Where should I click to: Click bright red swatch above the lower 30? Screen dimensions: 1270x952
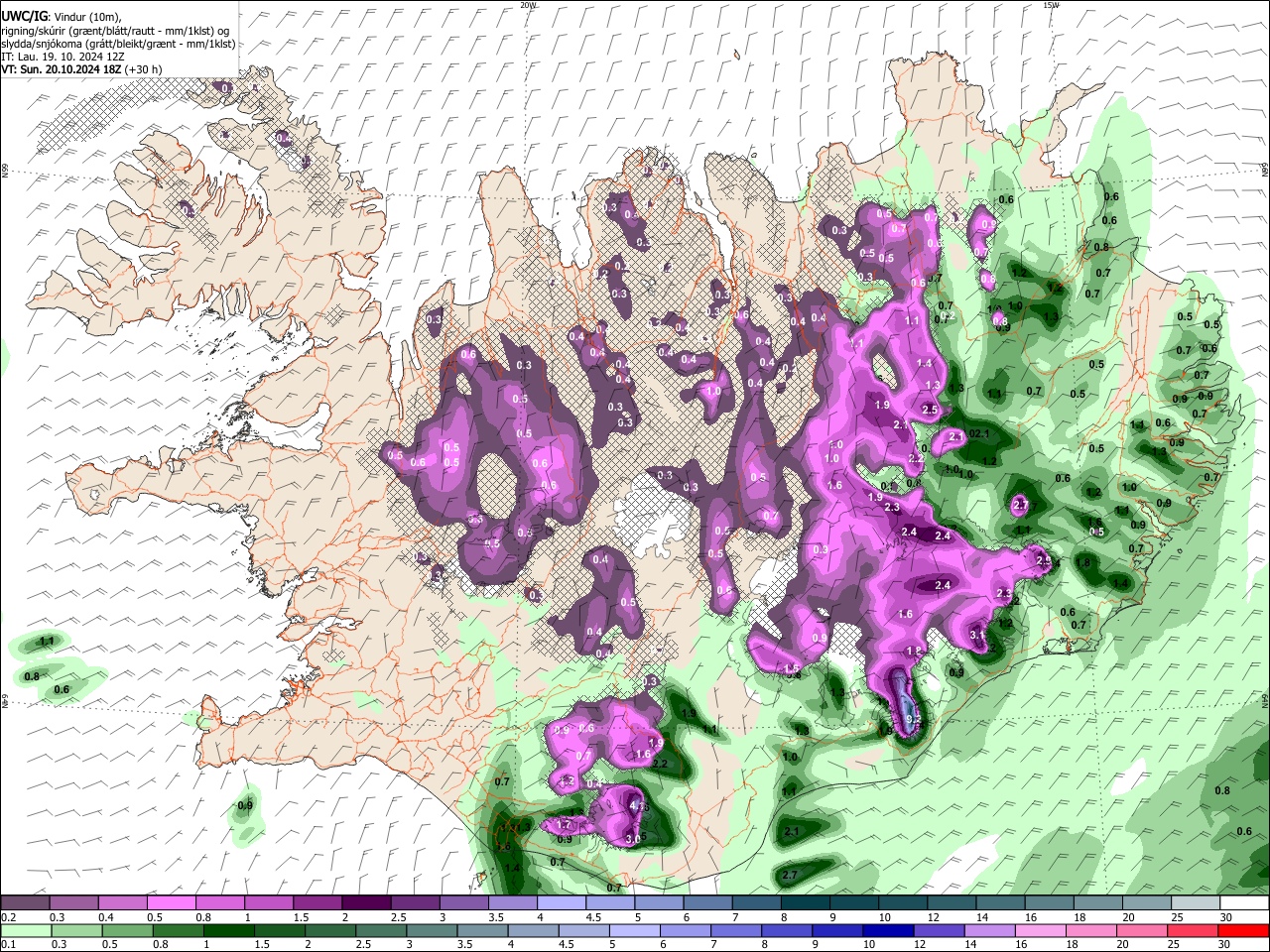pos(1243,930)
